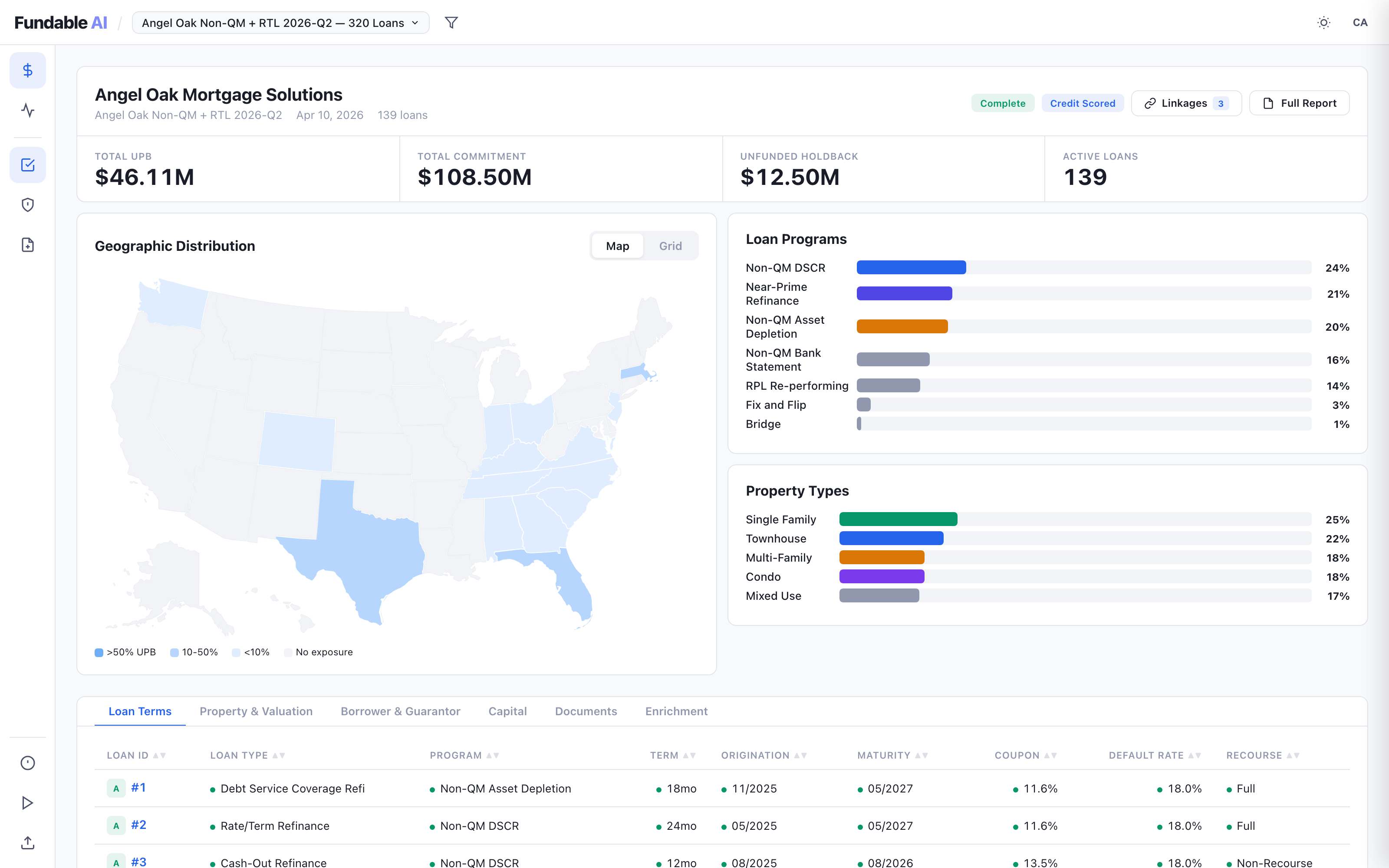Image resolution: width=1389 pixels, height=868 pixels.
Task: Click the clock alert sidebar icon
Action: coord(27,763)
